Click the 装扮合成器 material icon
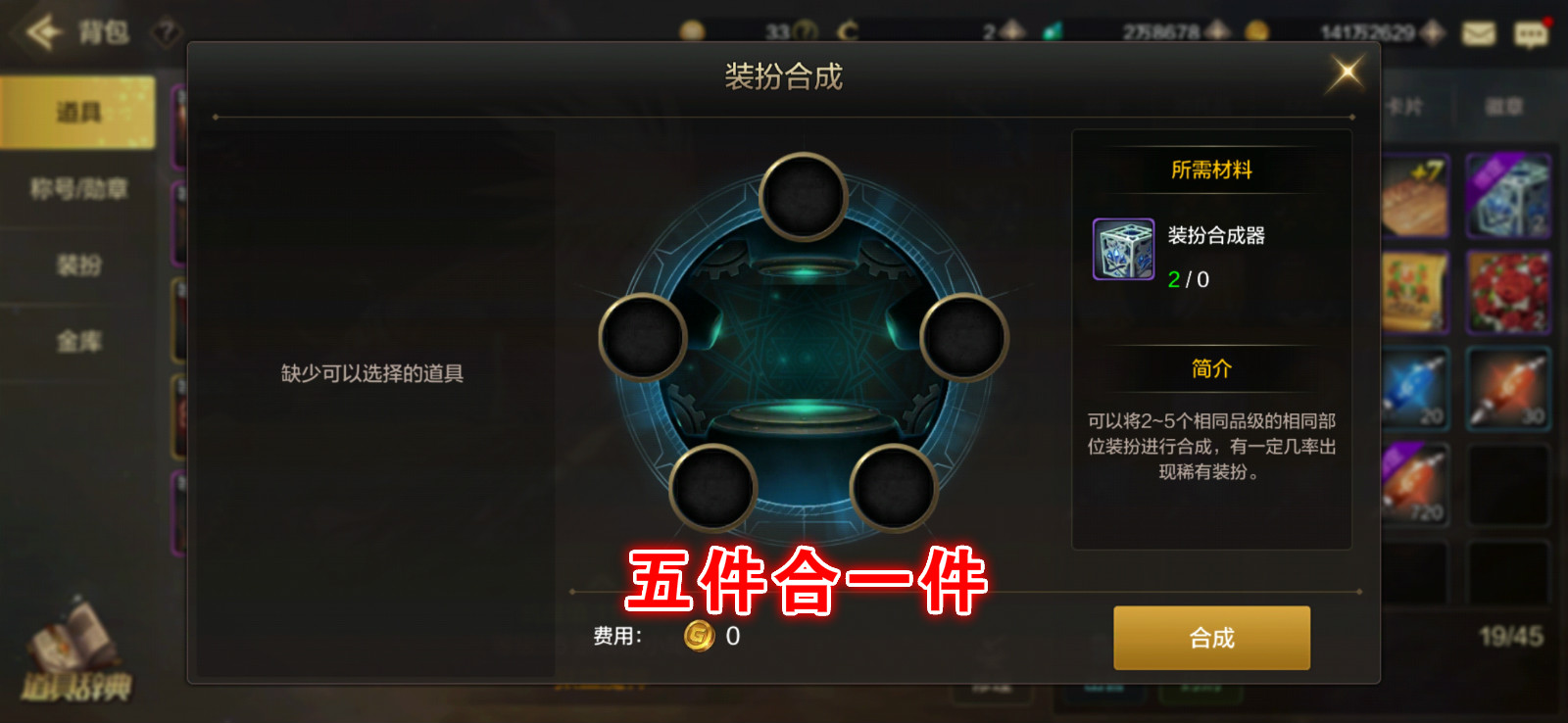The image size is (1568, 723). point(1124,250)
